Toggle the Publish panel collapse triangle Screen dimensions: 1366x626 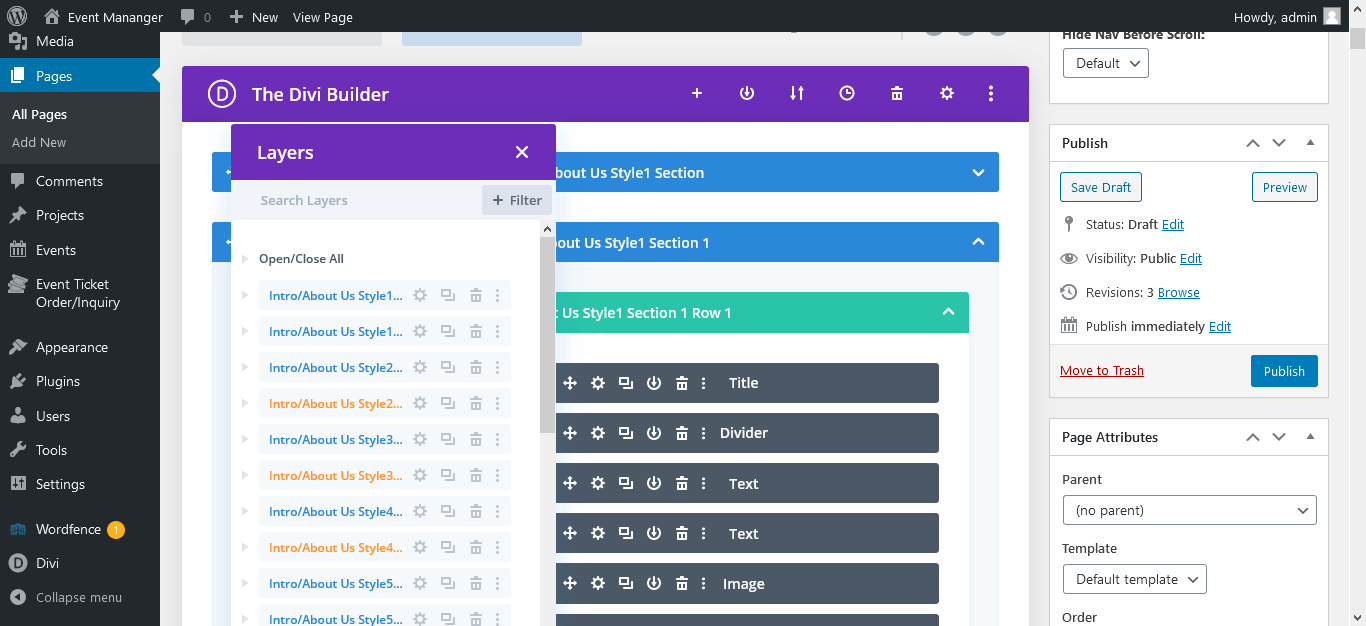tap(1310, 143)
